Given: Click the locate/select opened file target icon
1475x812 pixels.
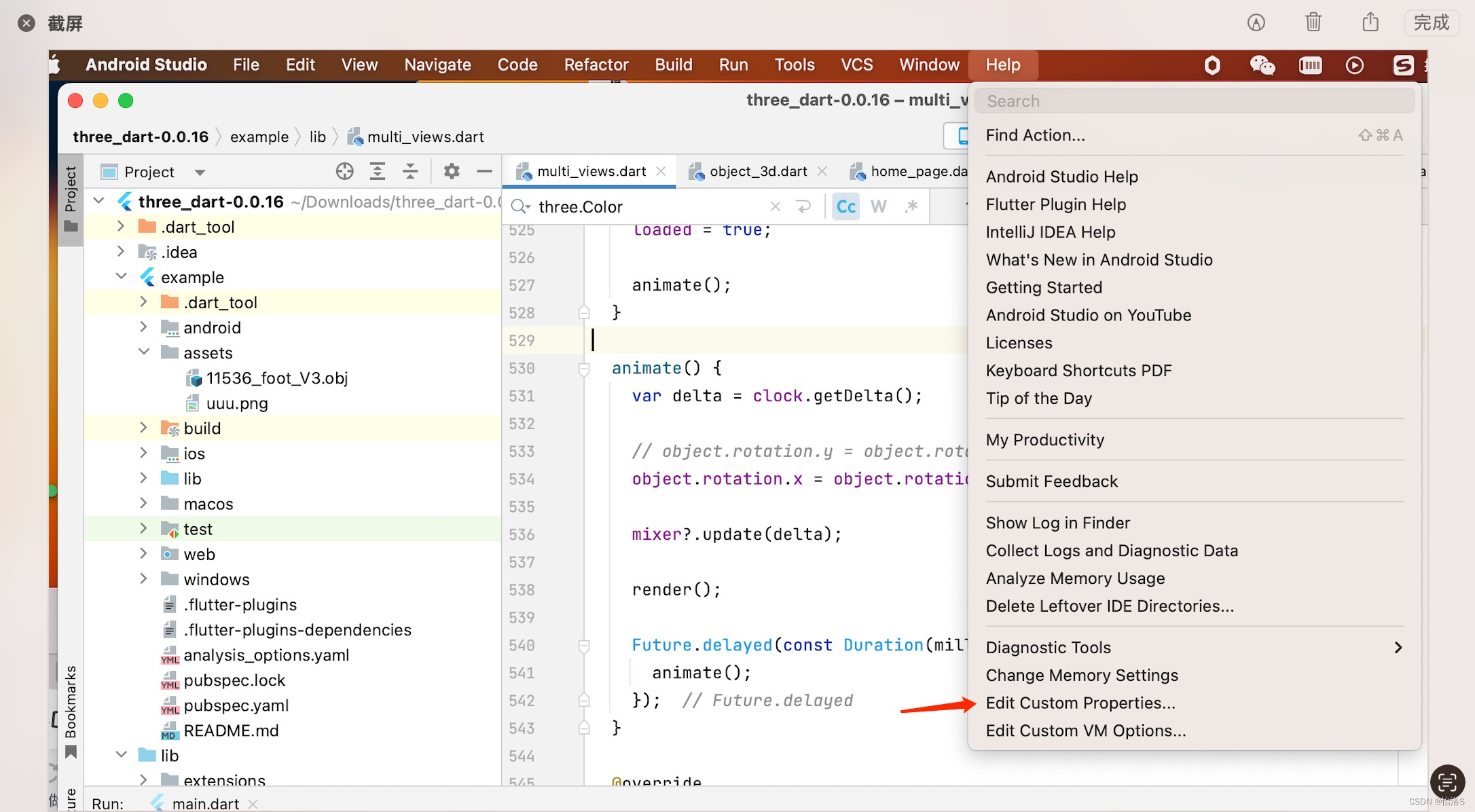Looking at the screenshot, I should pos(344,172).
